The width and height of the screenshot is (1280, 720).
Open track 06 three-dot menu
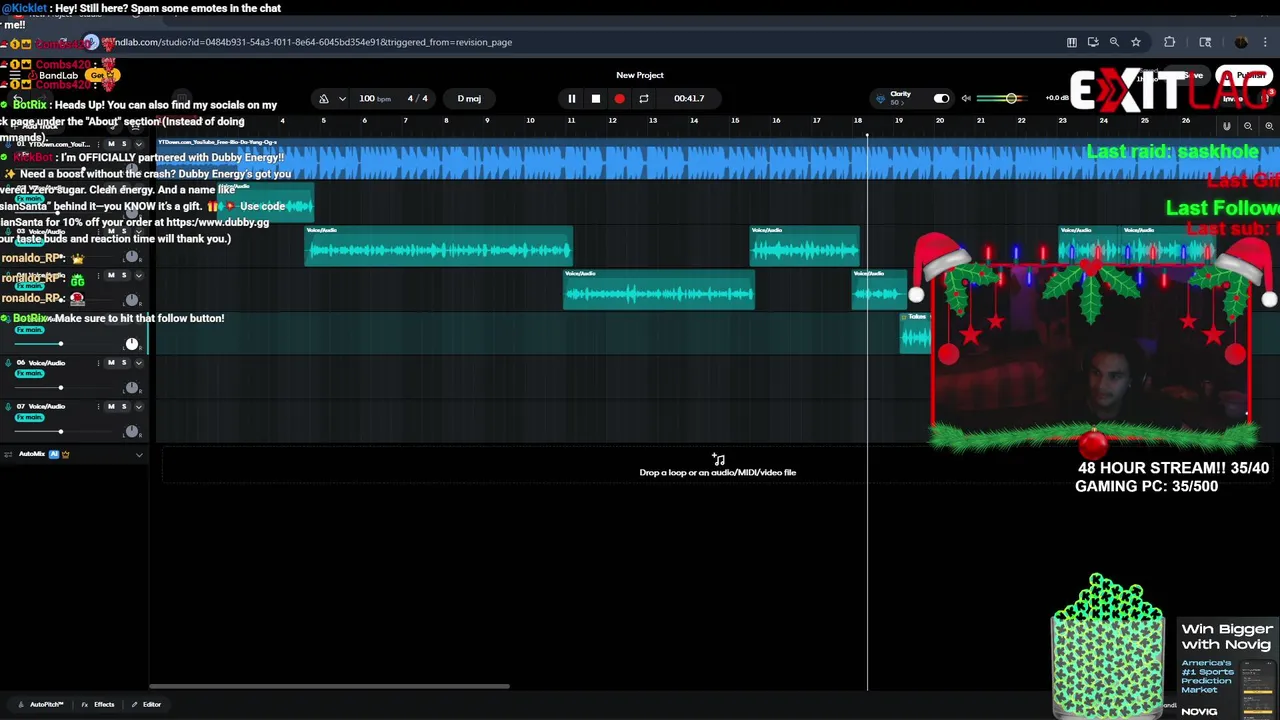pos(99,363)
